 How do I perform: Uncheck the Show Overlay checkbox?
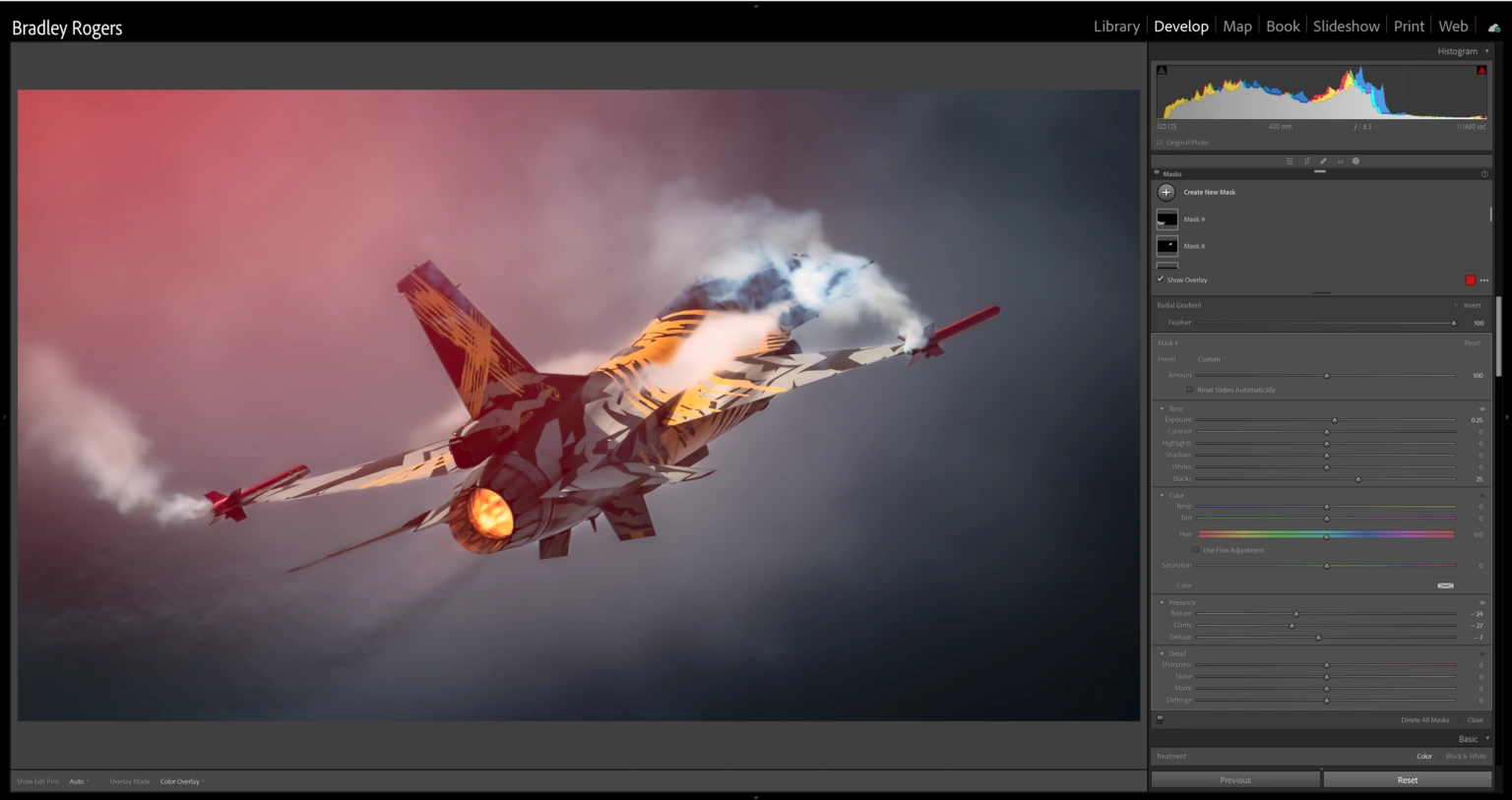pos(1161,279)
